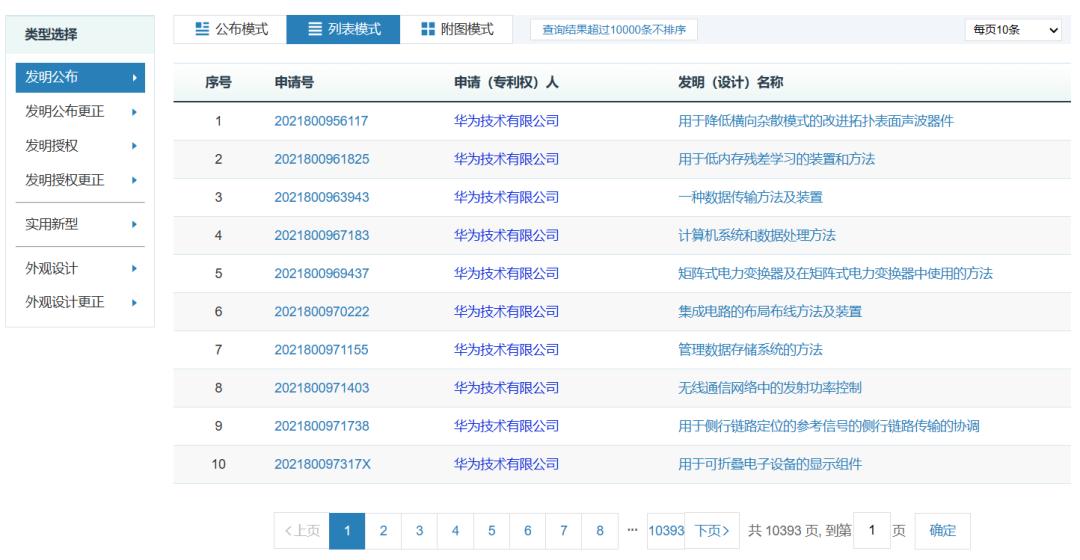The image size is (1080, 560).
Task: Click 华为技术有限公司 applicant in row 5
Action: (x=506, y=273)
